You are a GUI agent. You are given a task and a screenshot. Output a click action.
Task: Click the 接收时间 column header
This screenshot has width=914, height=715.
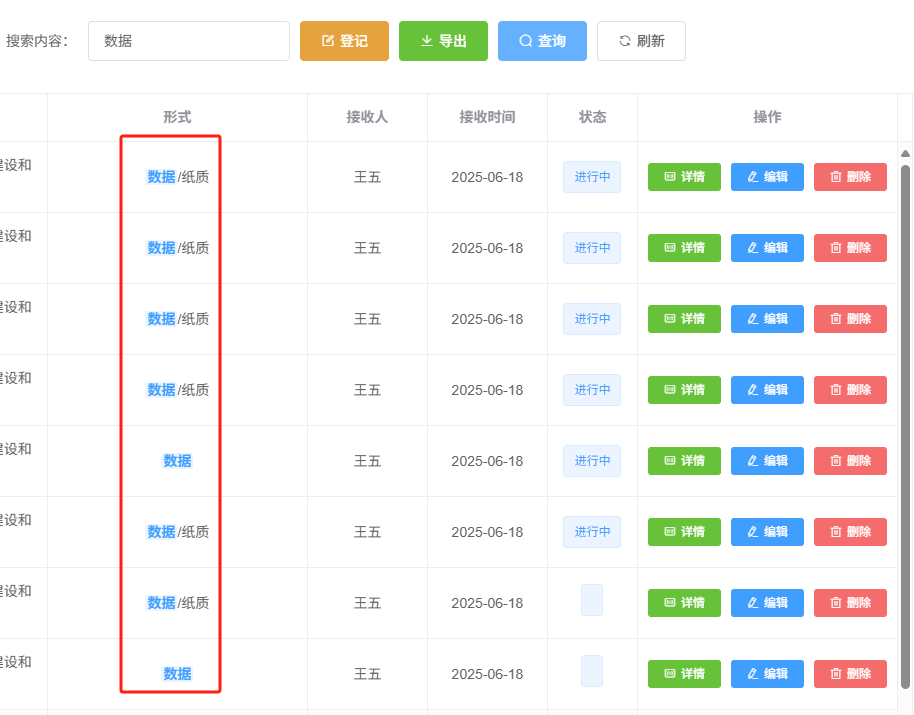[x=487, y=117]
